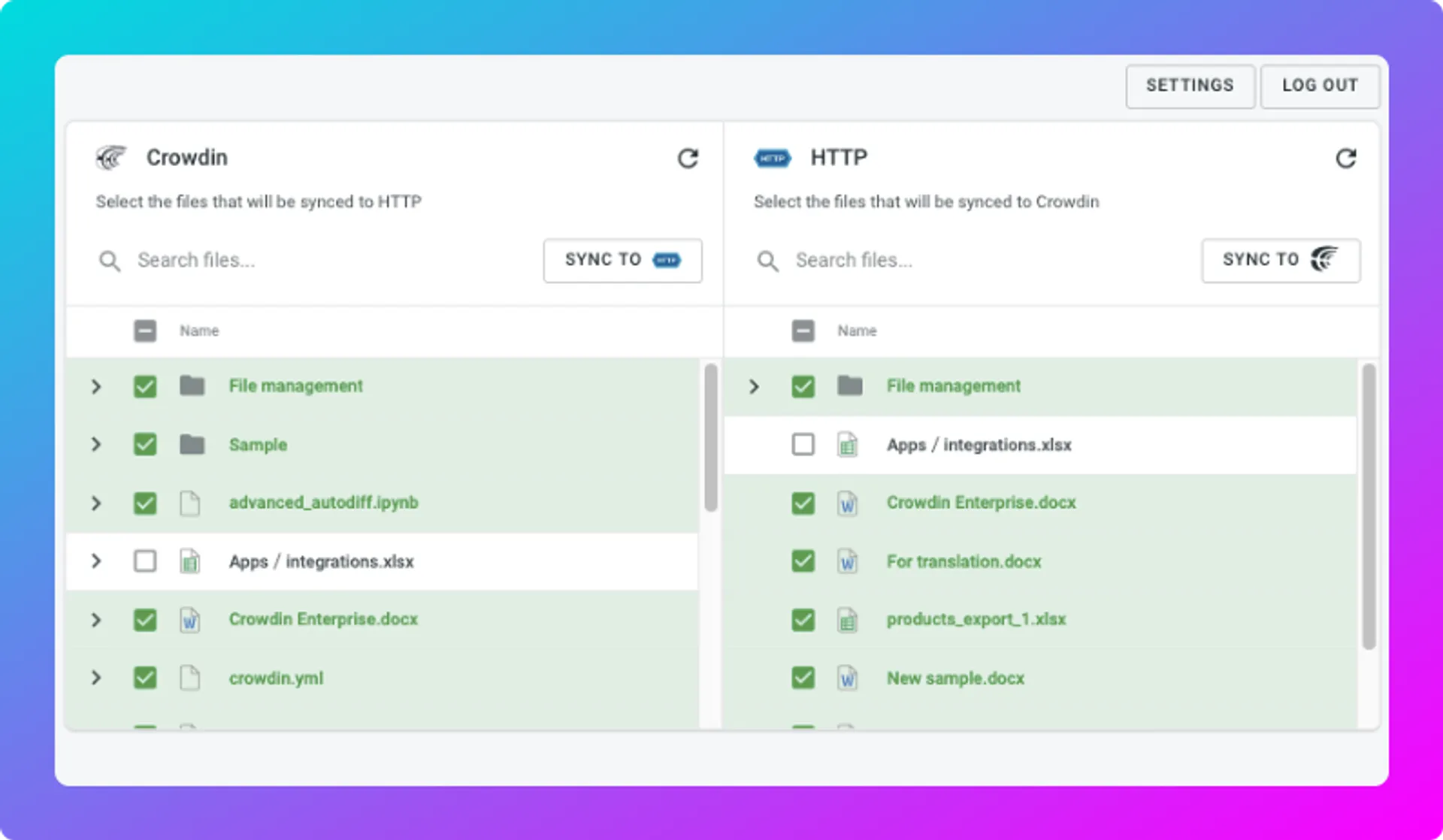Uncheck File management in Crowdin panel
Viewport: 1443px width, 840px height.
coord(145,386)
